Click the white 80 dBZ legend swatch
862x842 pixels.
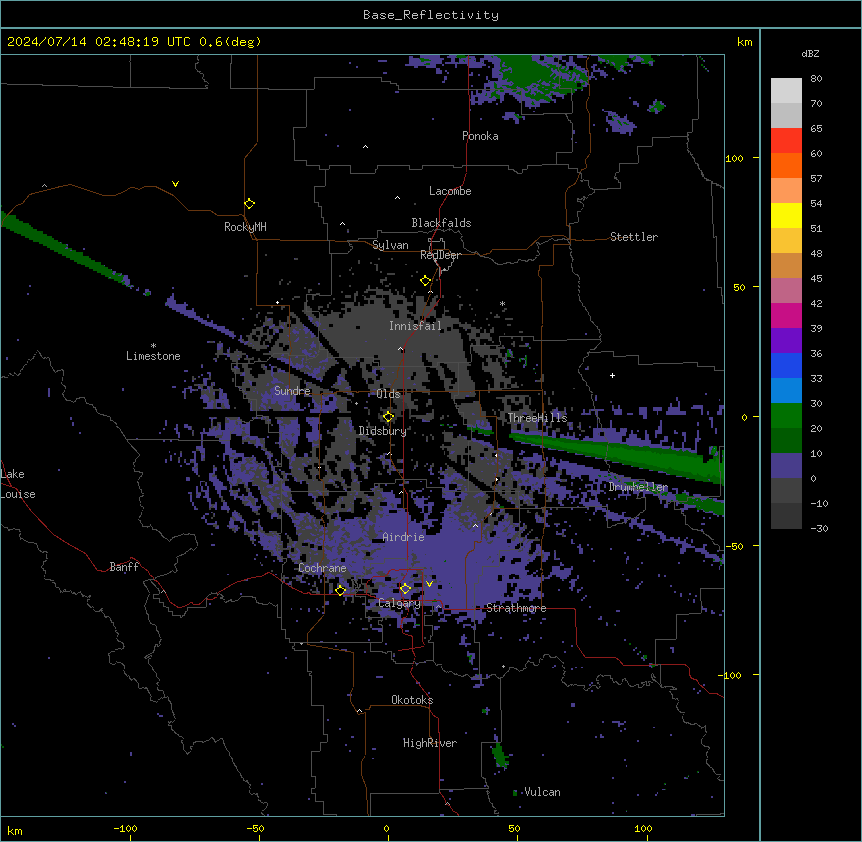[786, 90]
